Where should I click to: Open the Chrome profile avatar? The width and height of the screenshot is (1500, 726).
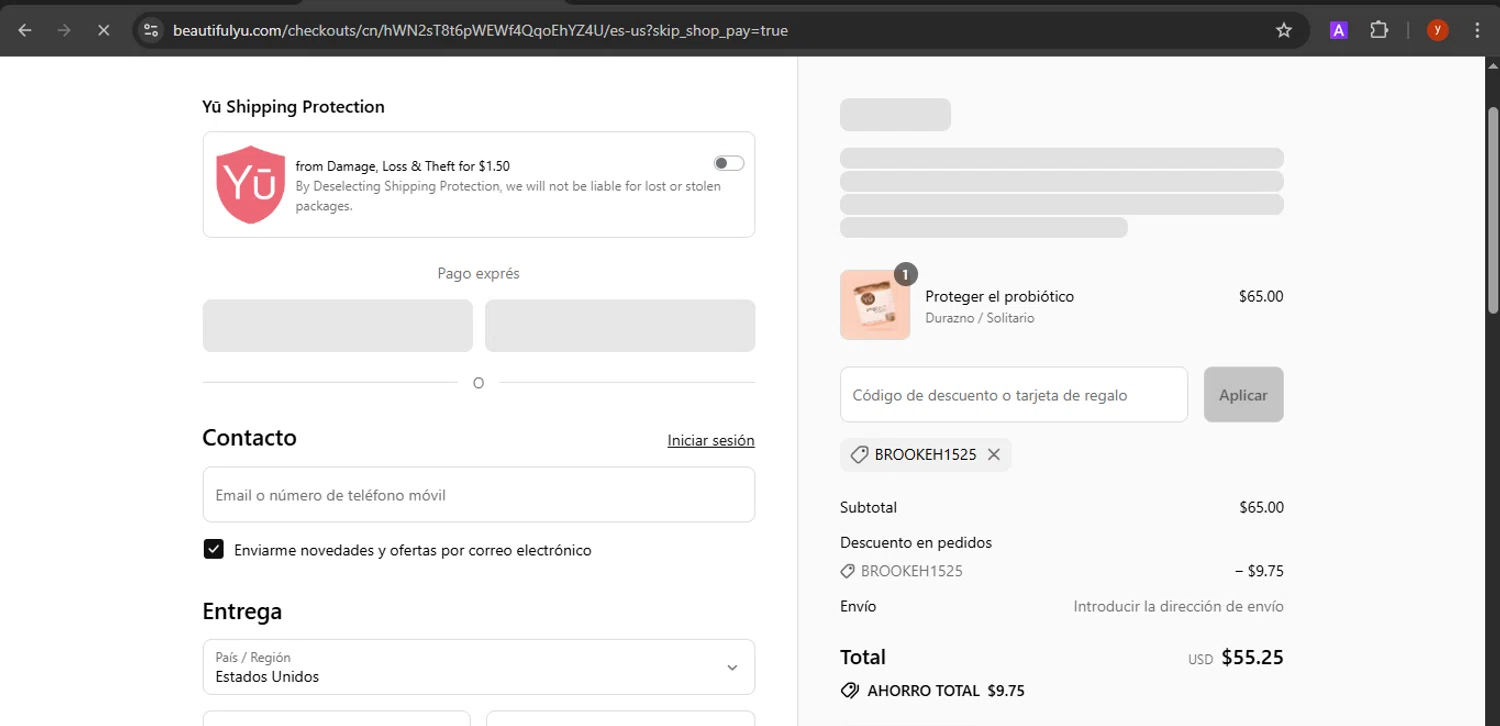click(1437, 30)
